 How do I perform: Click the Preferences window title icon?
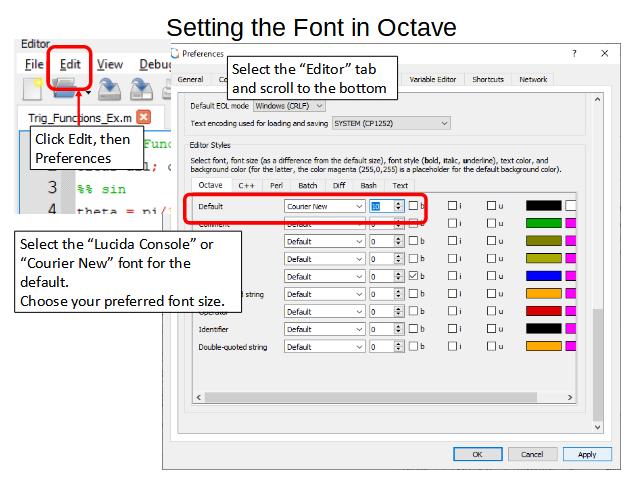pyautogui.click(x=176, y=53)
